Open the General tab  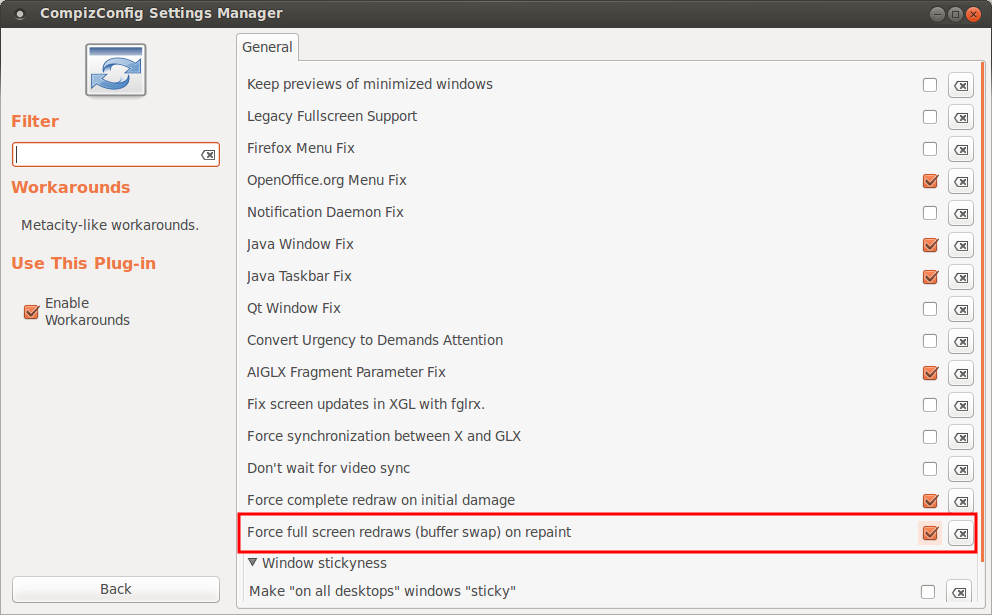[267, 47]
